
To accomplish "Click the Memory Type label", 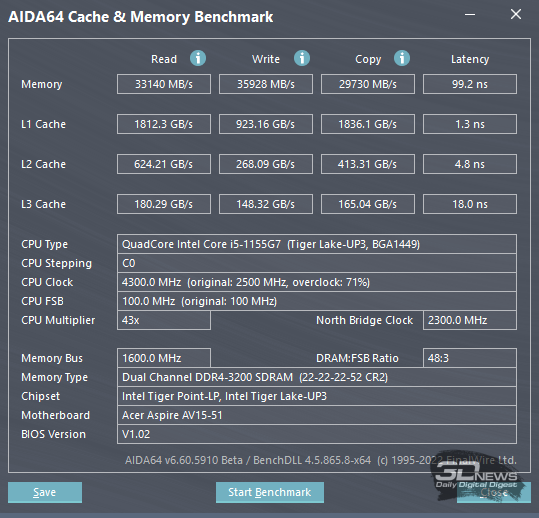I will 55,377.
